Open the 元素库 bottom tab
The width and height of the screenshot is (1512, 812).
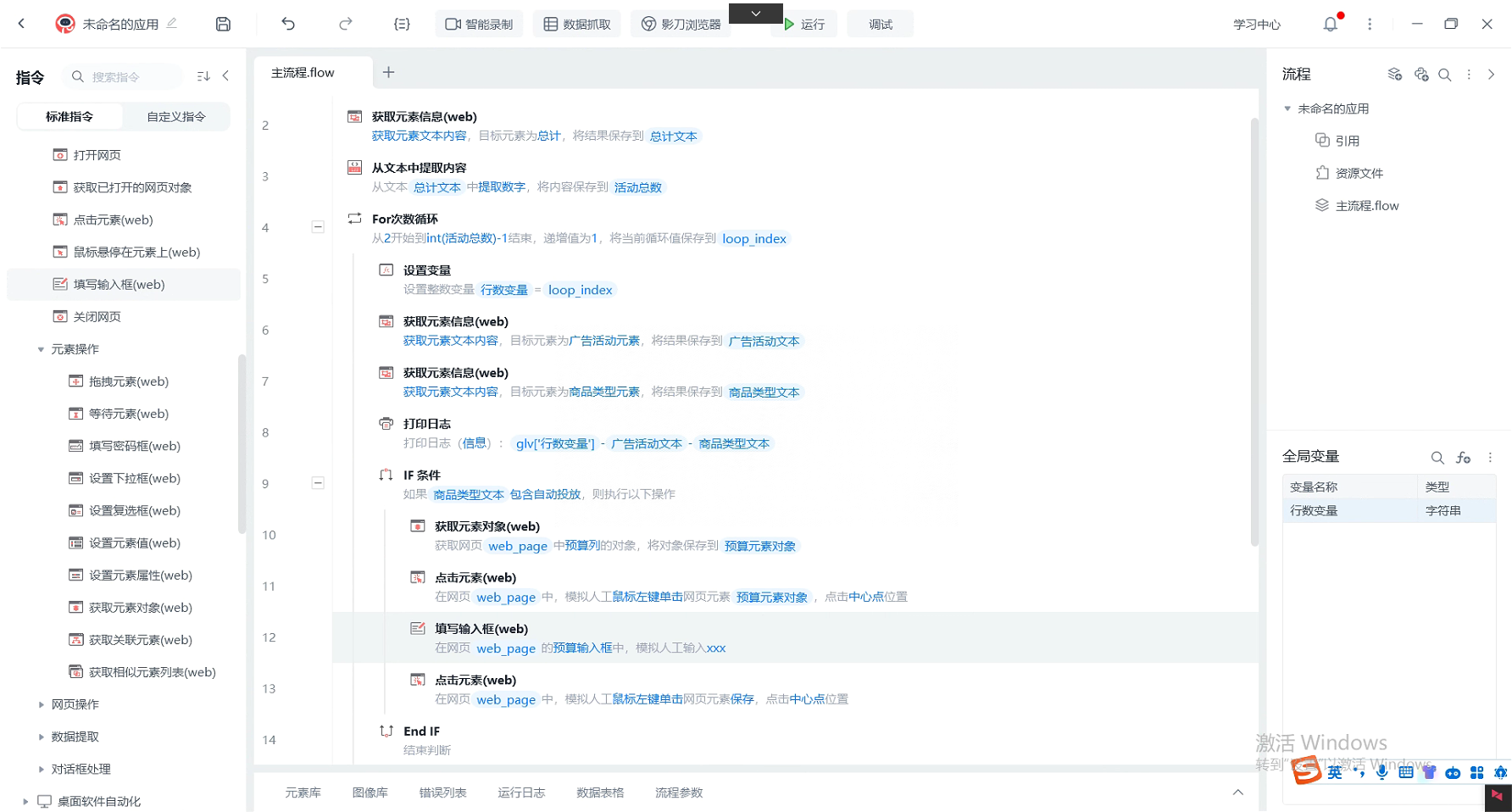pyautogui.click(x=303, y=793)
